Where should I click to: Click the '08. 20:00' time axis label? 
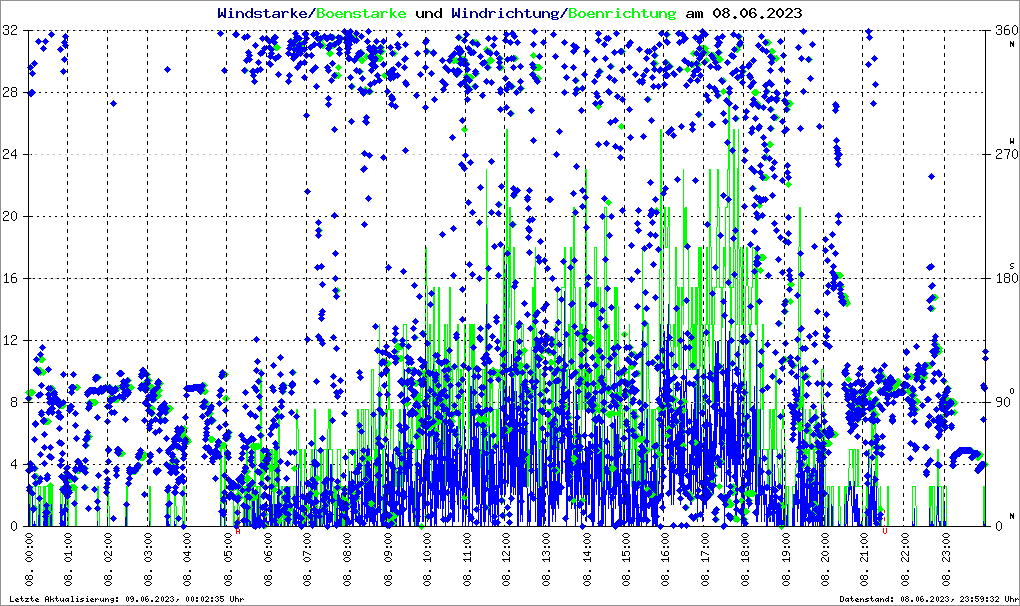[825, 560]
